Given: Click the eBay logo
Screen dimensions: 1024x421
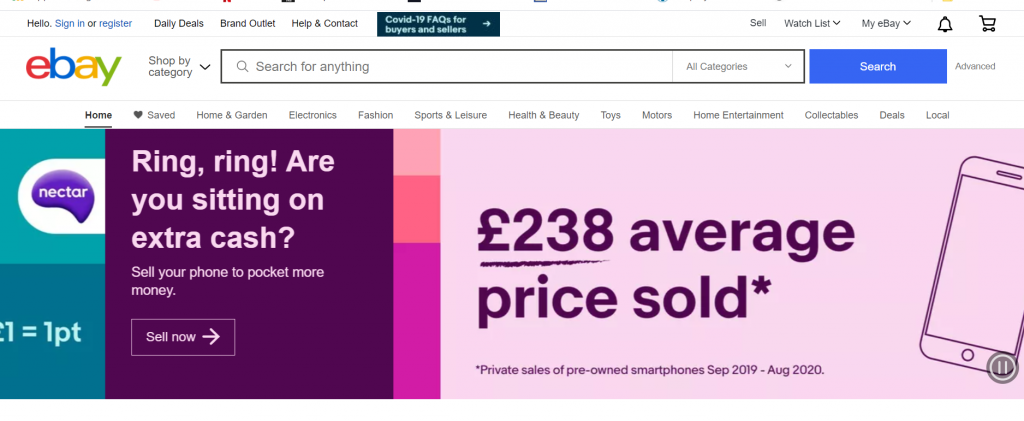Looking at the screenshot, I should 74,67.
